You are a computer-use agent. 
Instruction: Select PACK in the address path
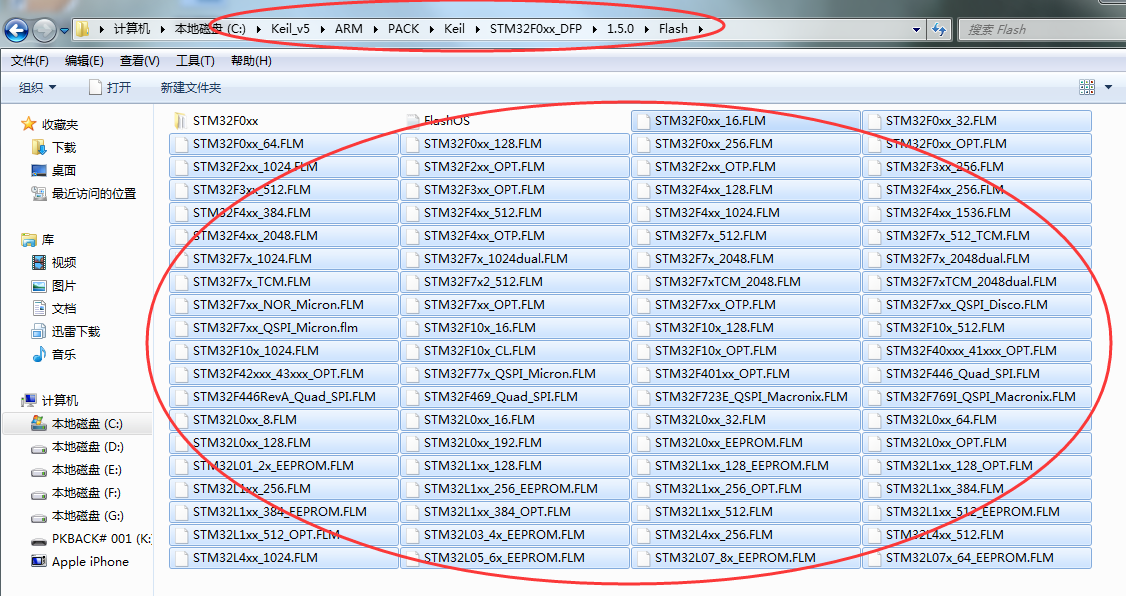pos(403,29)
